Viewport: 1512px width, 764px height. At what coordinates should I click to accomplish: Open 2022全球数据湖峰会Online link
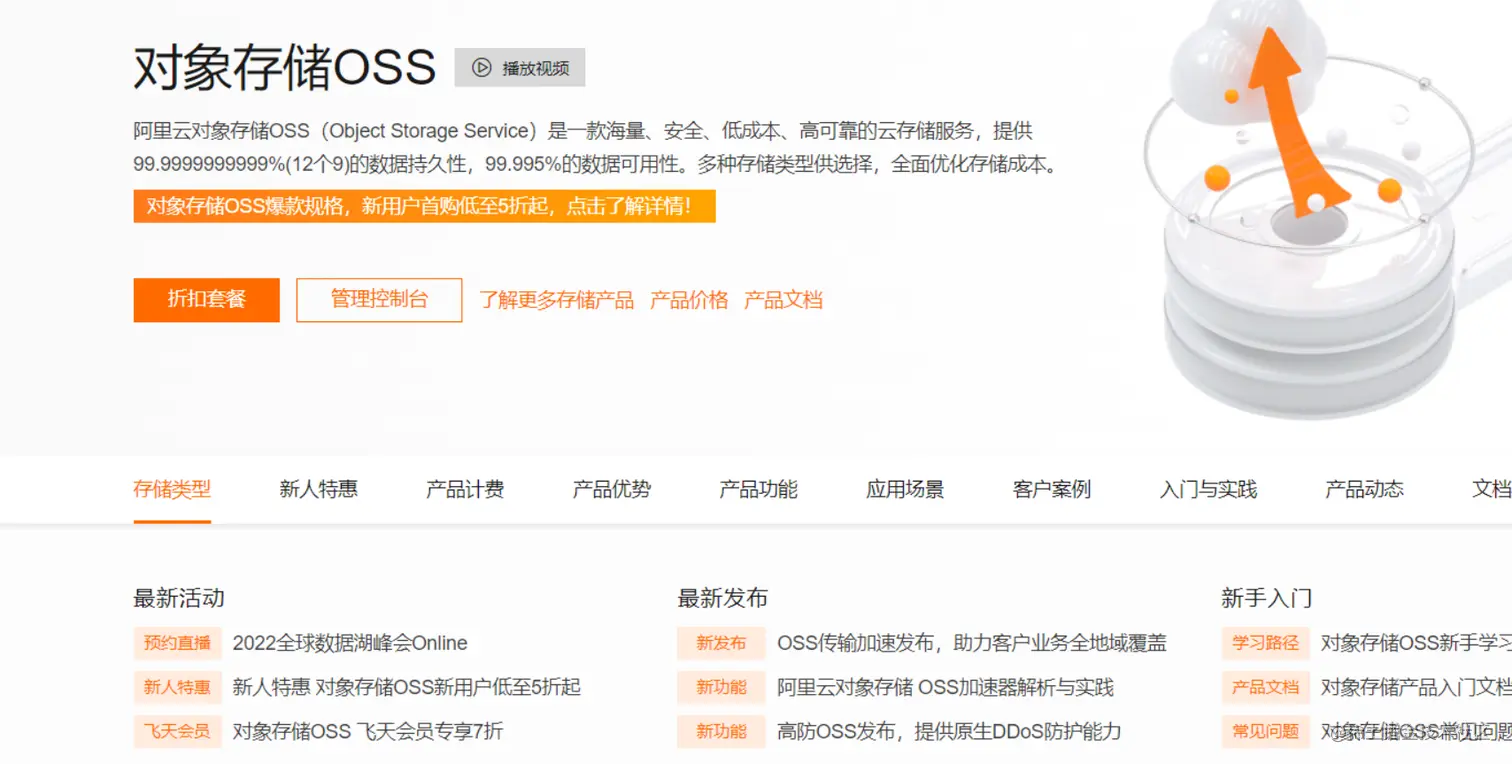point(350,643)
